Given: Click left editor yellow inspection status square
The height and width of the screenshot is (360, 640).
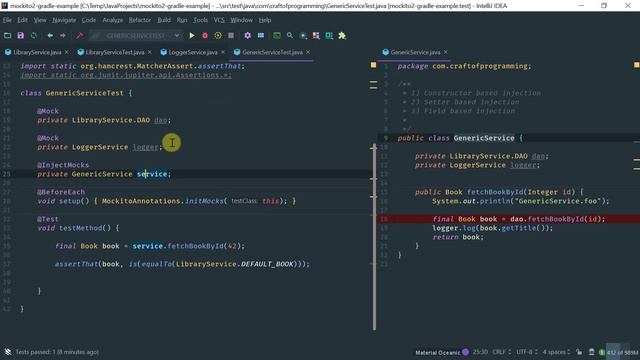Looking at the screenshot, I should pos(373,65).
